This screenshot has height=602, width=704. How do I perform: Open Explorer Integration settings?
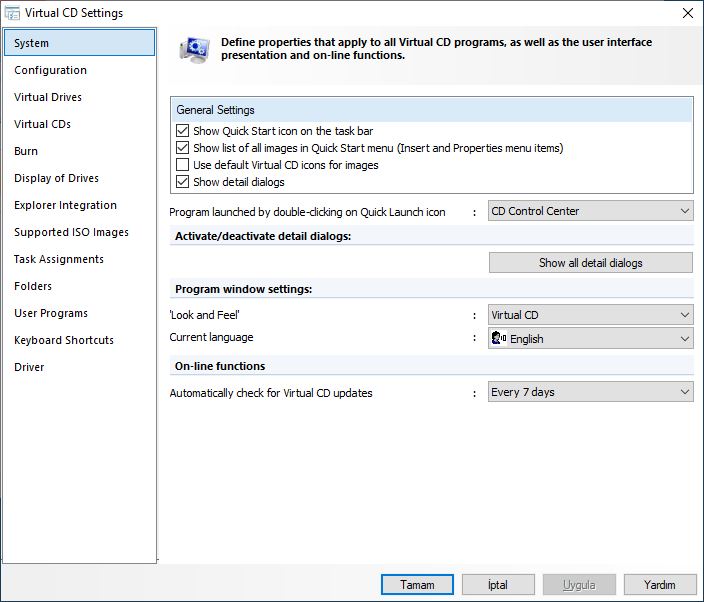(80, 205)
